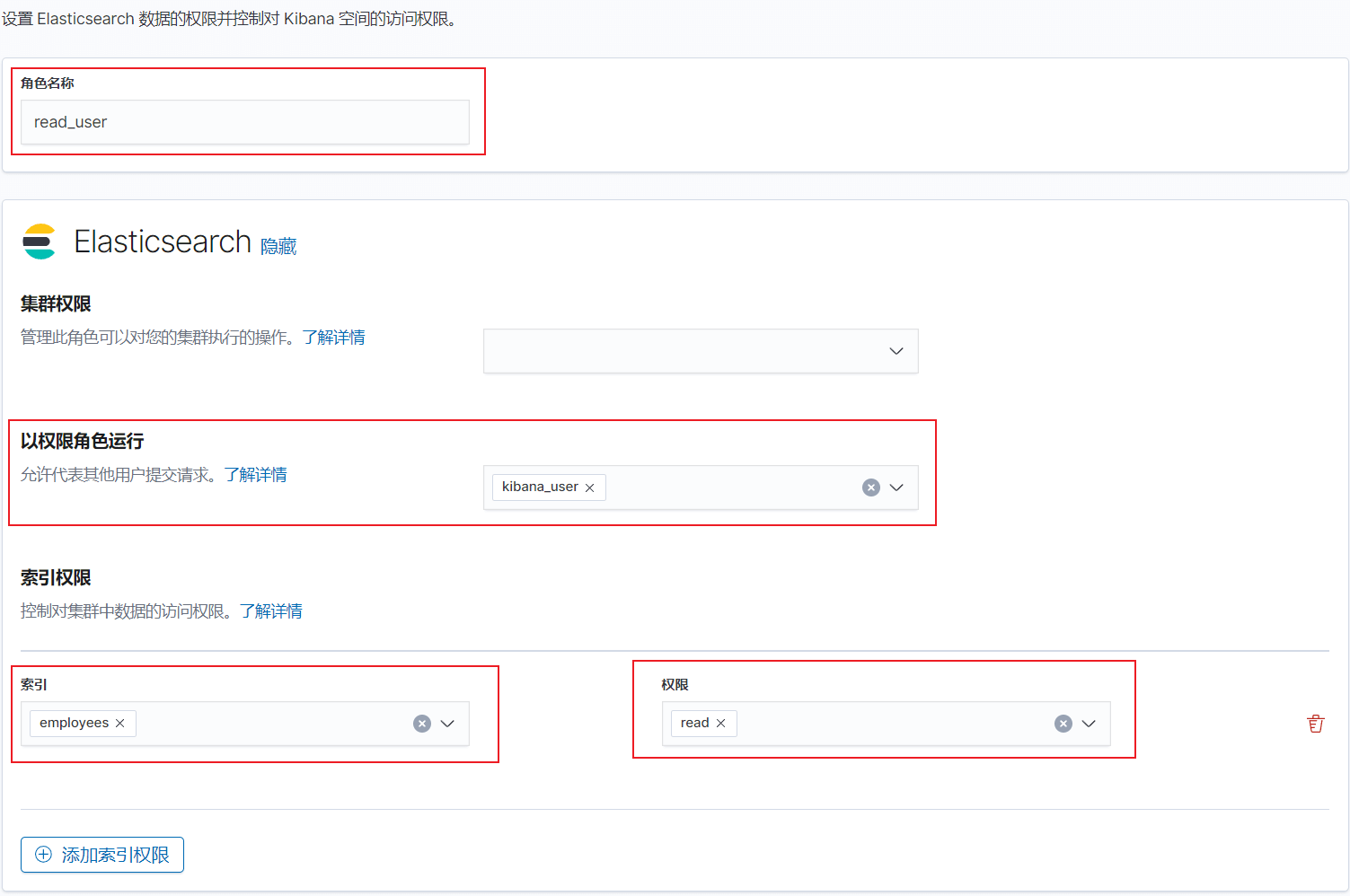Delete this index privilege row
This screenshot has height=896, width=1350.
1316,724
